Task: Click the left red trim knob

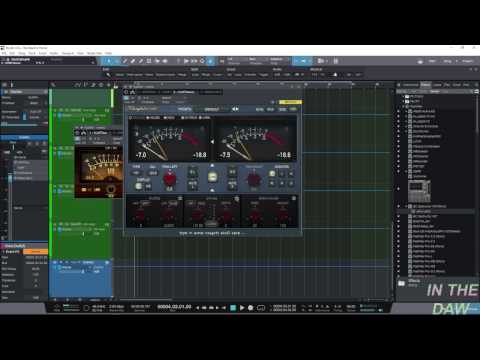Action: (x=169, y=179)
